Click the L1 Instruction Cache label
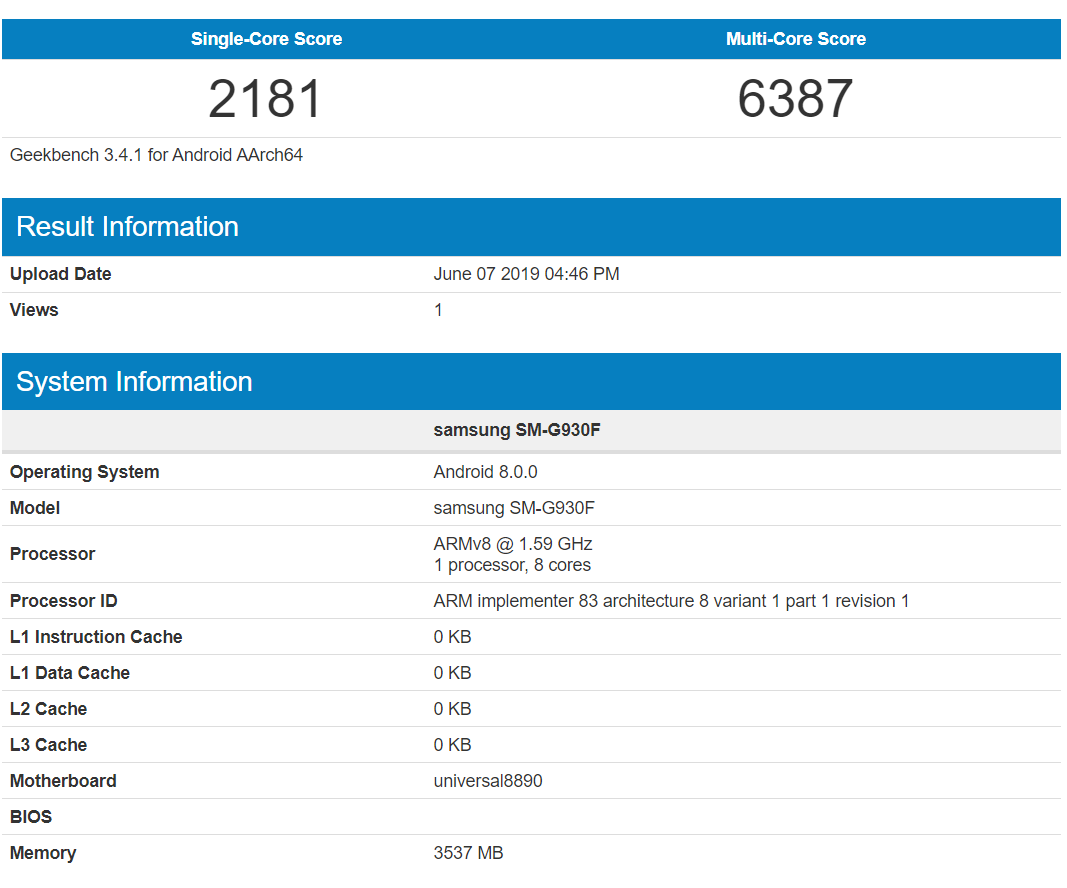The height and width of the screenshot is (888, 1067). [96, 637]
